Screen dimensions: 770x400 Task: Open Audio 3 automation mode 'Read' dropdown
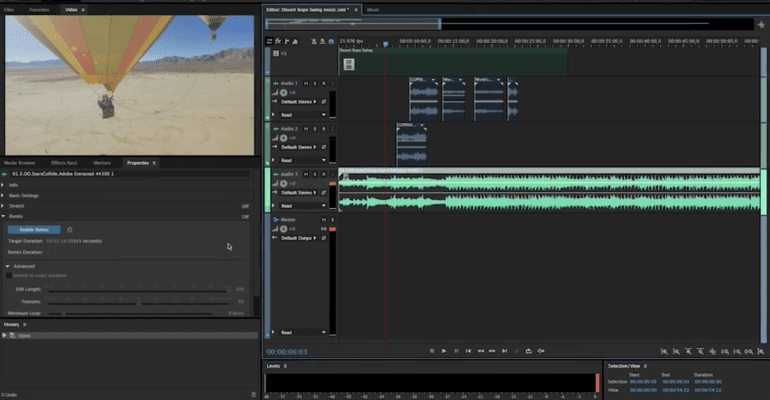(x=303, y=206)
